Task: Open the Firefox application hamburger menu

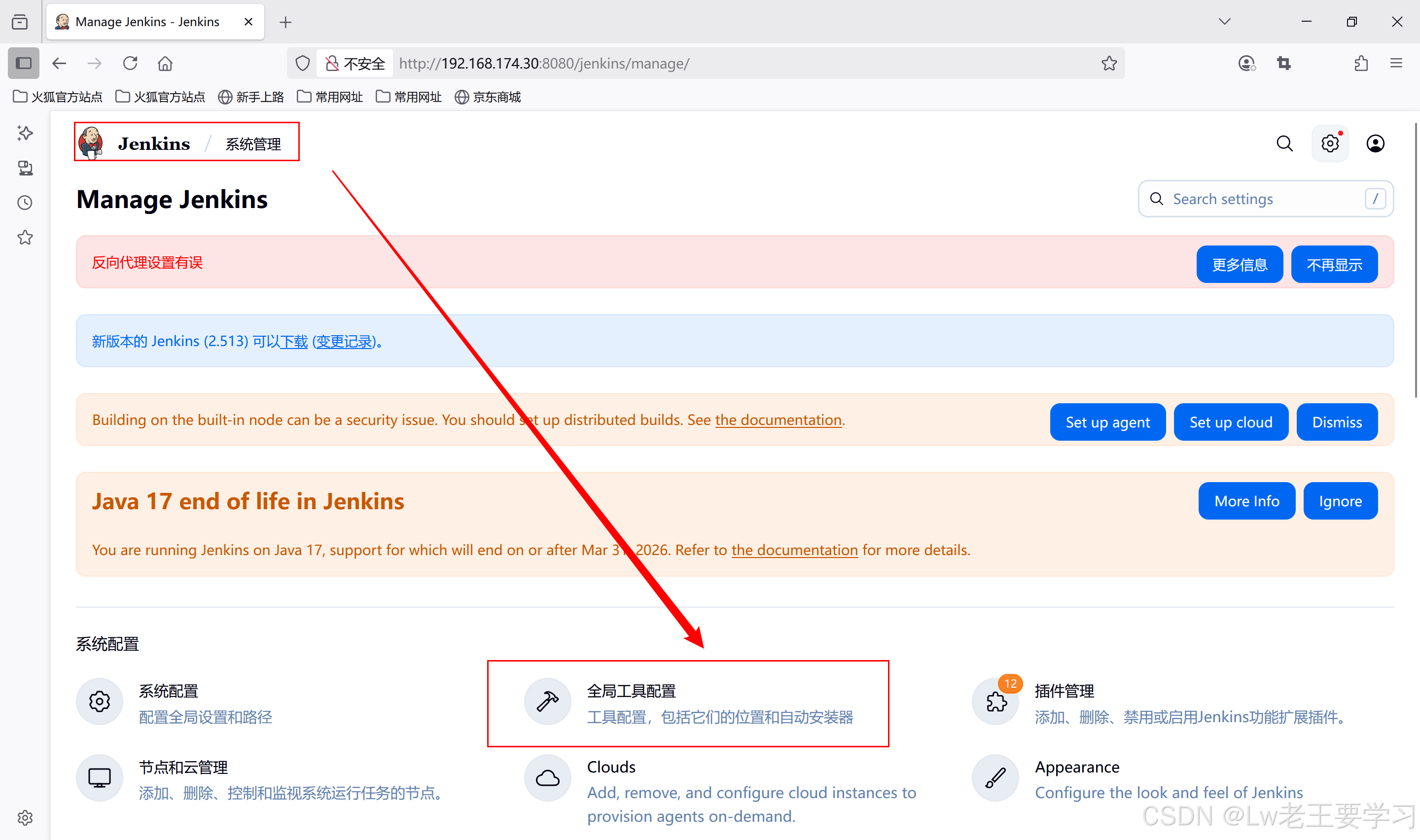Action: [1396, 63]
